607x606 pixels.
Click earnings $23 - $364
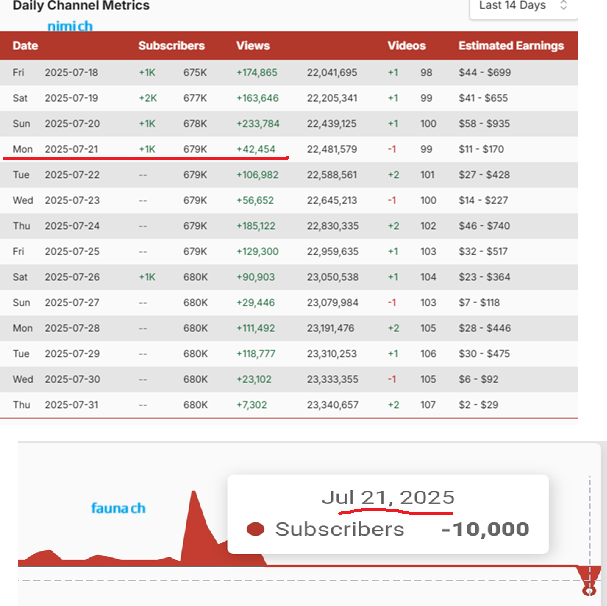pos(484,277)
